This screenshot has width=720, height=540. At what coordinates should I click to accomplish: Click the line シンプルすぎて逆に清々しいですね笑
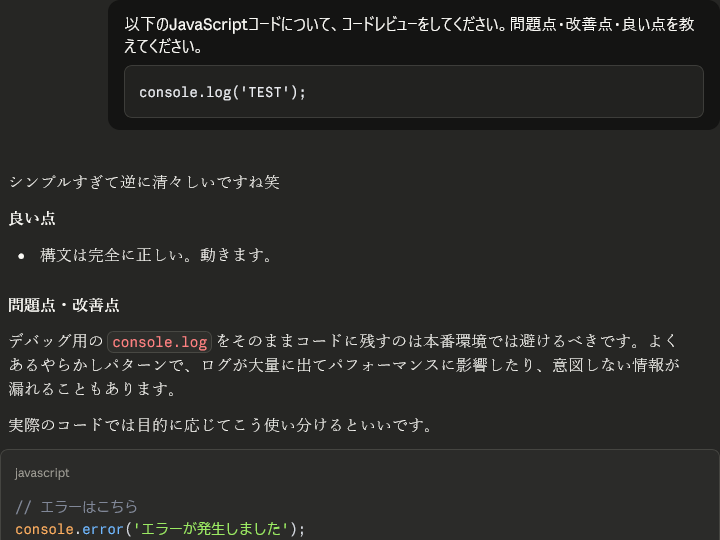pos(144,182)
